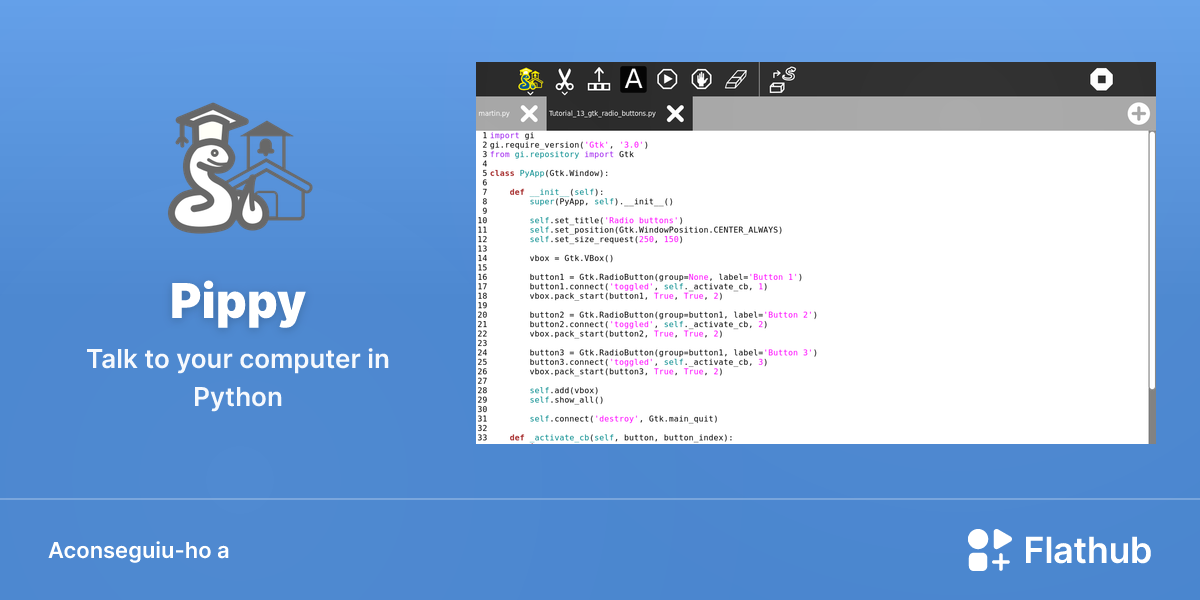Image resolution: width=1200 pixels, height=600 pixels.
Task: Click the 'class PyApp(Gtk.Window):' line
Action: (x=549, y=173)
